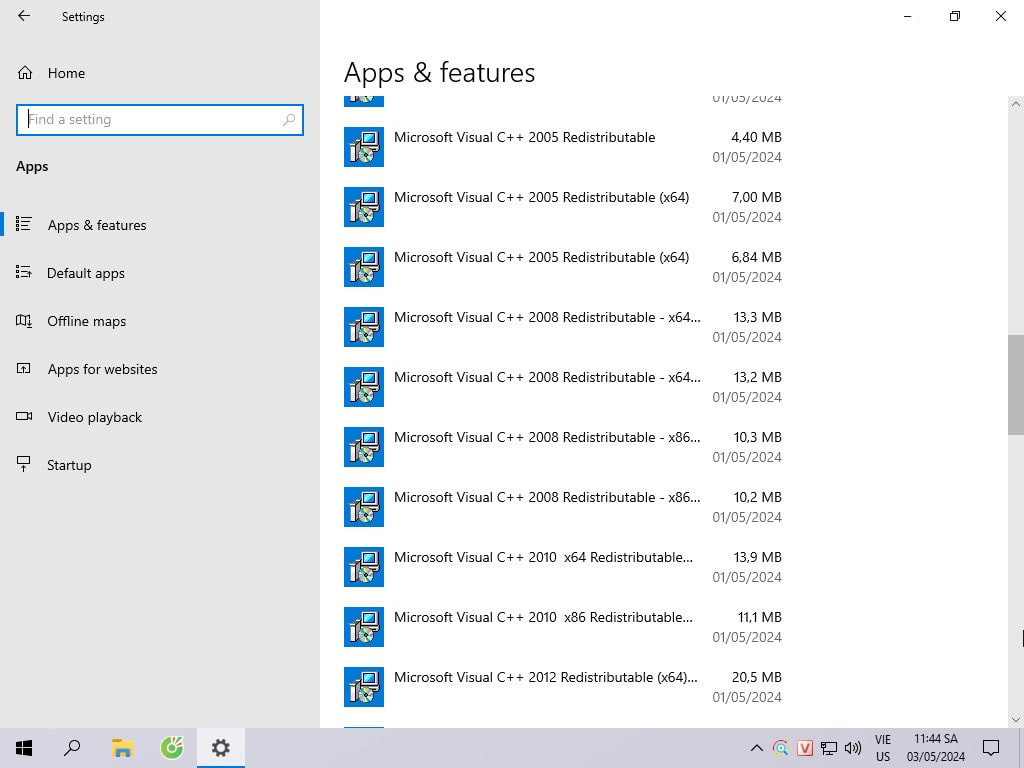This screenshot has width=1024, height=768.
Task: Open the Startup apps settings
Action: coord(69,465)
